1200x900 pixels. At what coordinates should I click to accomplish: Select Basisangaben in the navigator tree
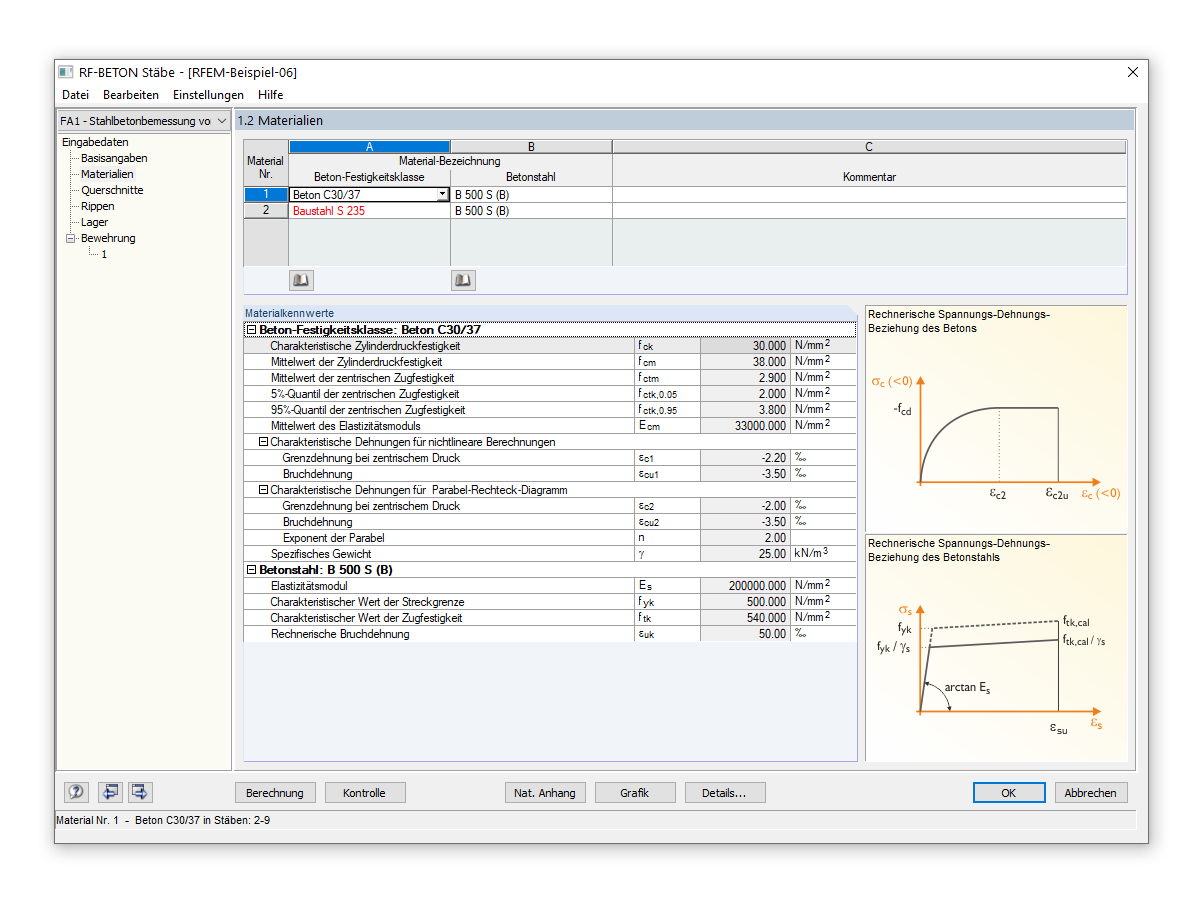click(114, 158)
